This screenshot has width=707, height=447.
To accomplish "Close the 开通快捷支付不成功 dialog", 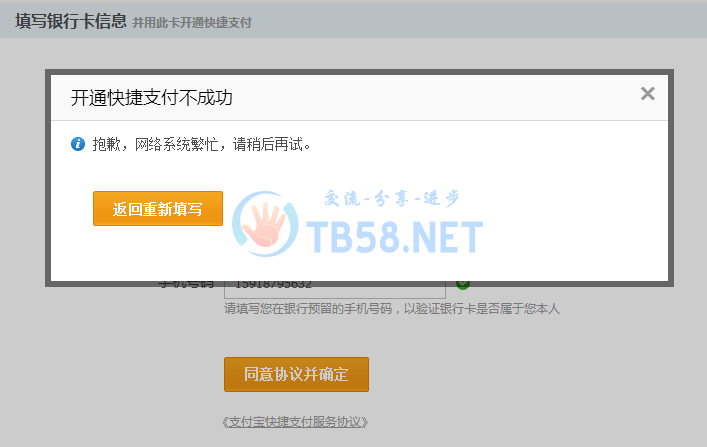I will [647, 93].
